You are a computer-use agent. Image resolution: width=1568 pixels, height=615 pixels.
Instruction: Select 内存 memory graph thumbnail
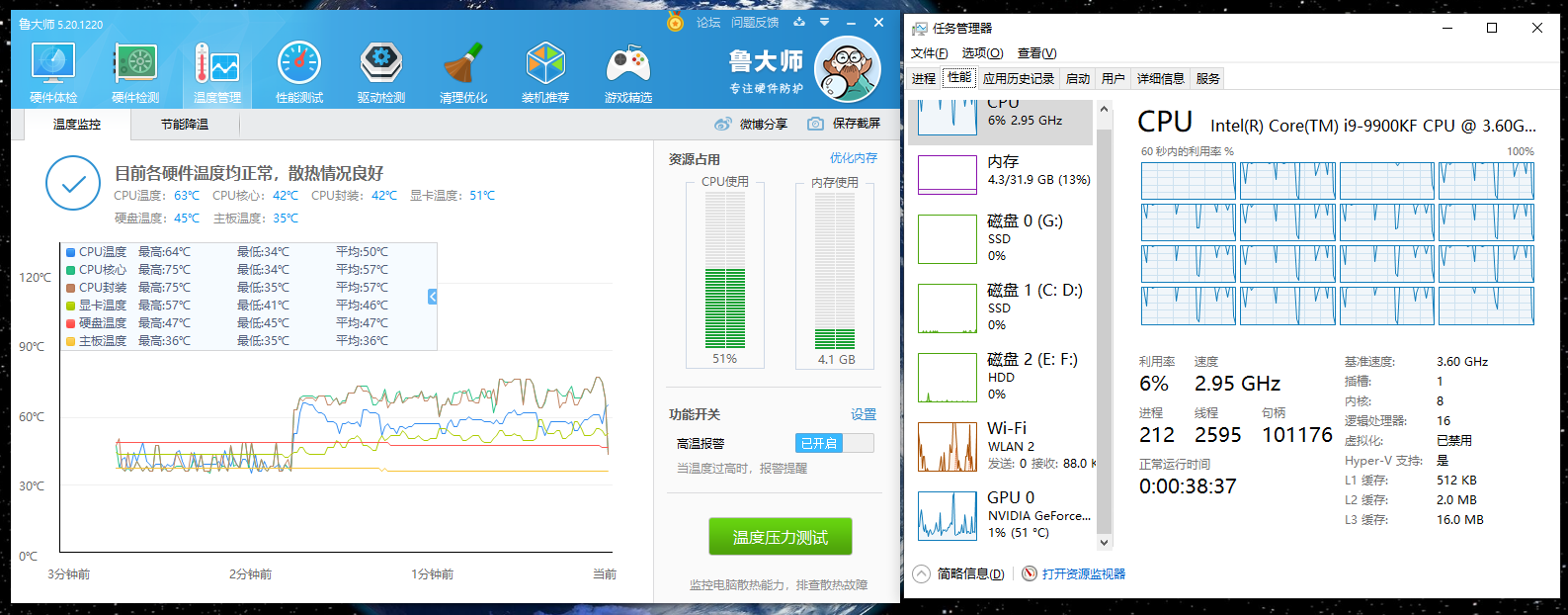coord(948,175)
